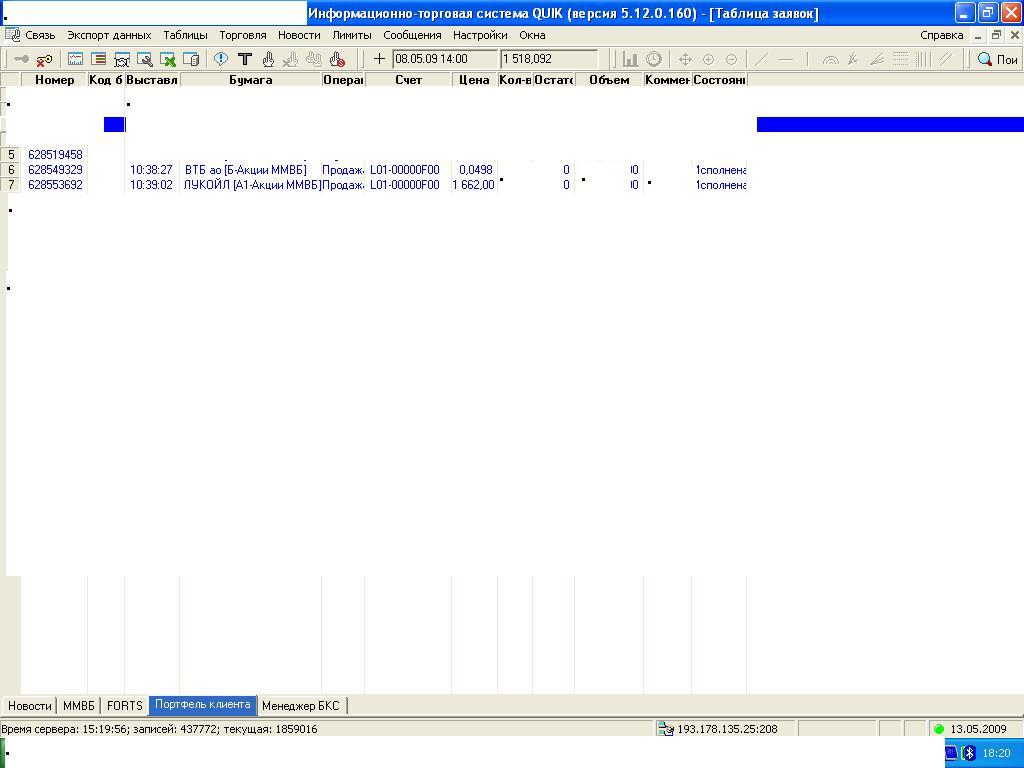
Task: Click the bar chart histogram icon
Action: [630, 59]
